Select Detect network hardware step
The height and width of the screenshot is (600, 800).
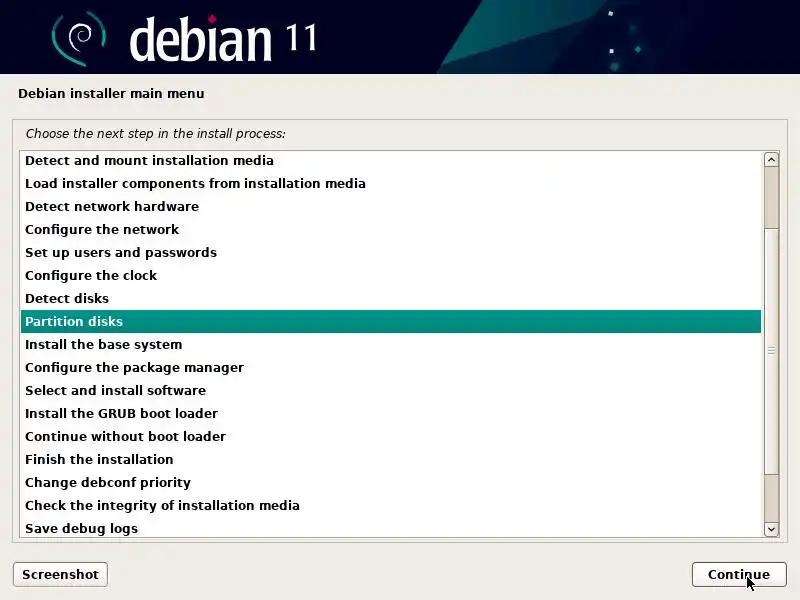[x=391, y=206]
